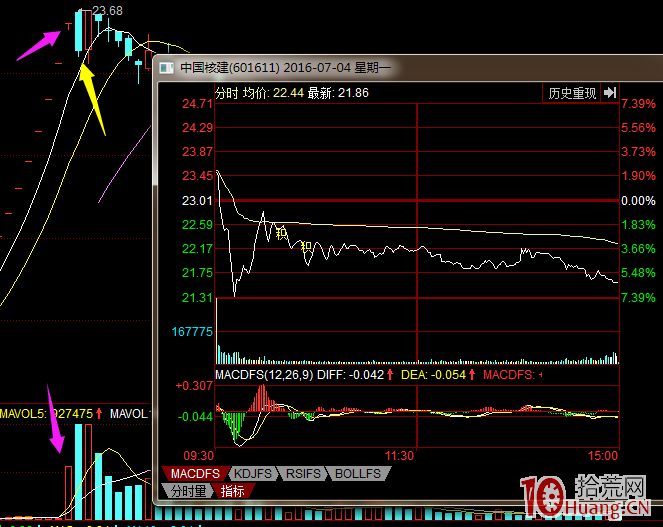
Task: Click the -0.044 MACD axis label
Action: pyautogui.click(x=195, y=417)
